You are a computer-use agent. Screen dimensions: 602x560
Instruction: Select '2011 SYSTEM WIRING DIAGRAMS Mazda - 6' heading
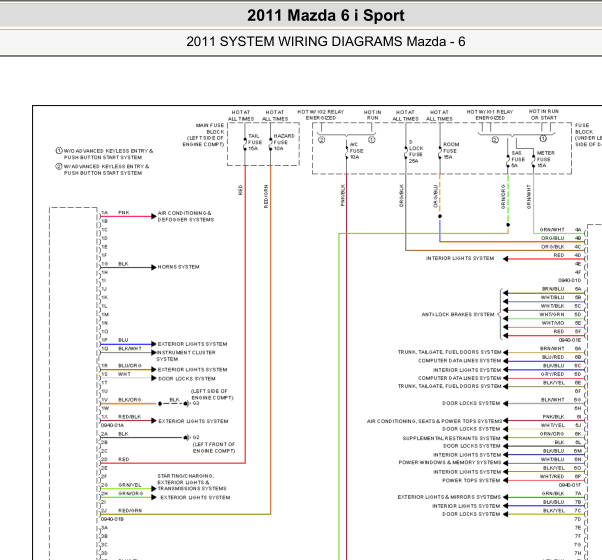click(326, 41)
